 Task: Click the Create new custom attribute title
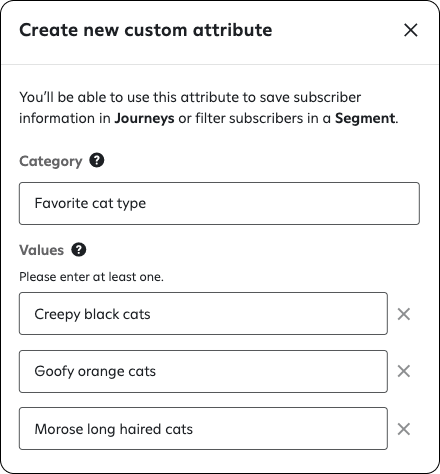[x=146, y=30]
